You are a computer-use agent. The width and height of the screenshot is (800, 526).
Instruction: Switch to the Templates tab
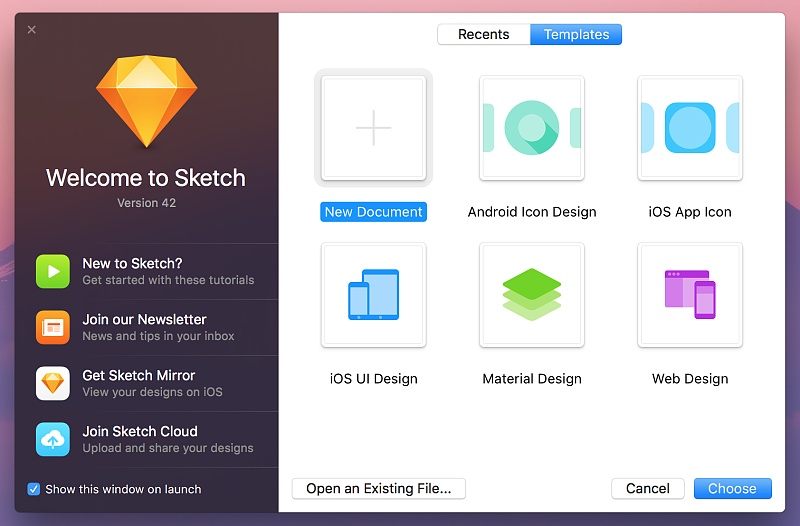point(576,34)
